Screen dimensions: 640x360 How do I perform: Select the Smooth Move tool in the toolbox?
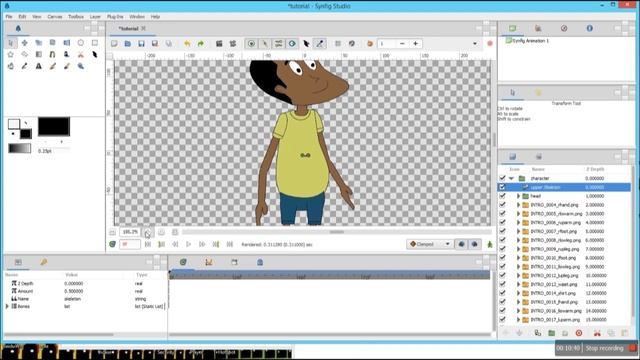[x=24, y=43]
